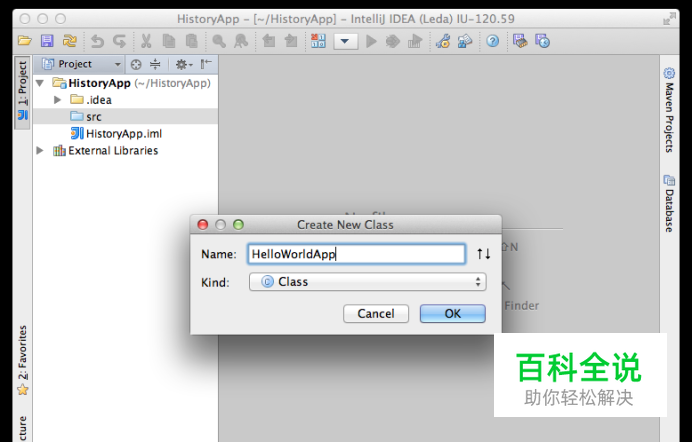
Task: Close the Create New Class dialog
Action: [203, 225]
